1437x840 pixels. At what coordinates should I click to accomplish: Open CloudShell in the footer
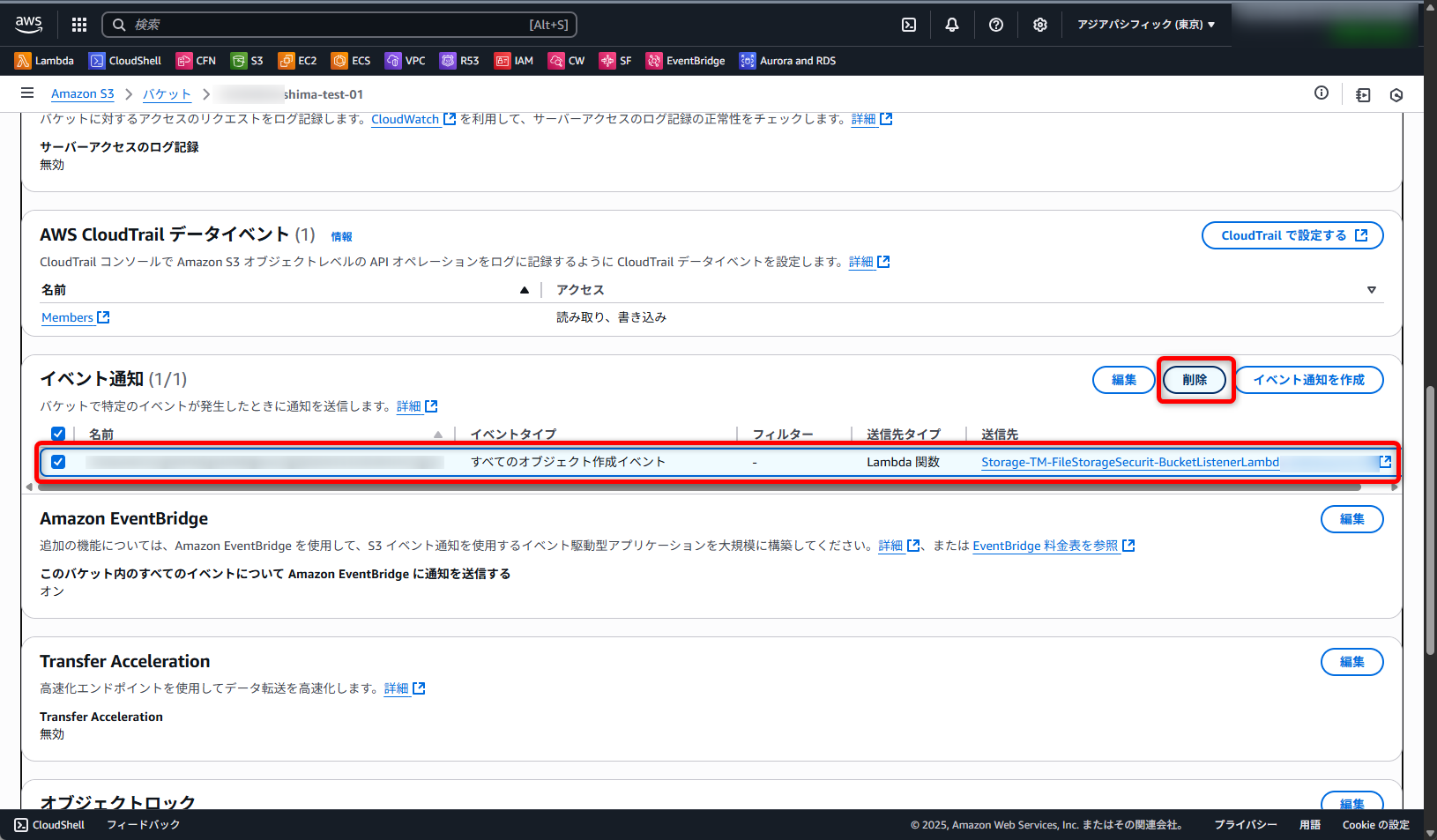(x=50, y=825)
